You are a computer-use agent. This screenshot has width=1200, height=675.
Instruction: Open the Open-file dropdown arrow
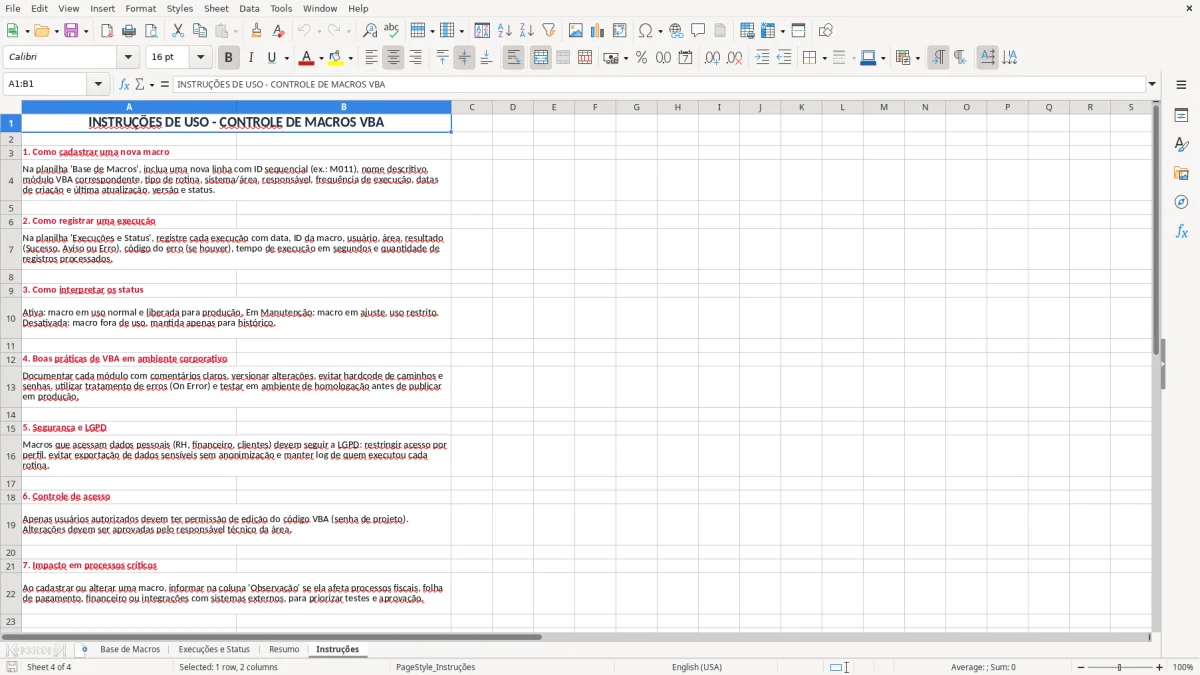tap(56, 31)
